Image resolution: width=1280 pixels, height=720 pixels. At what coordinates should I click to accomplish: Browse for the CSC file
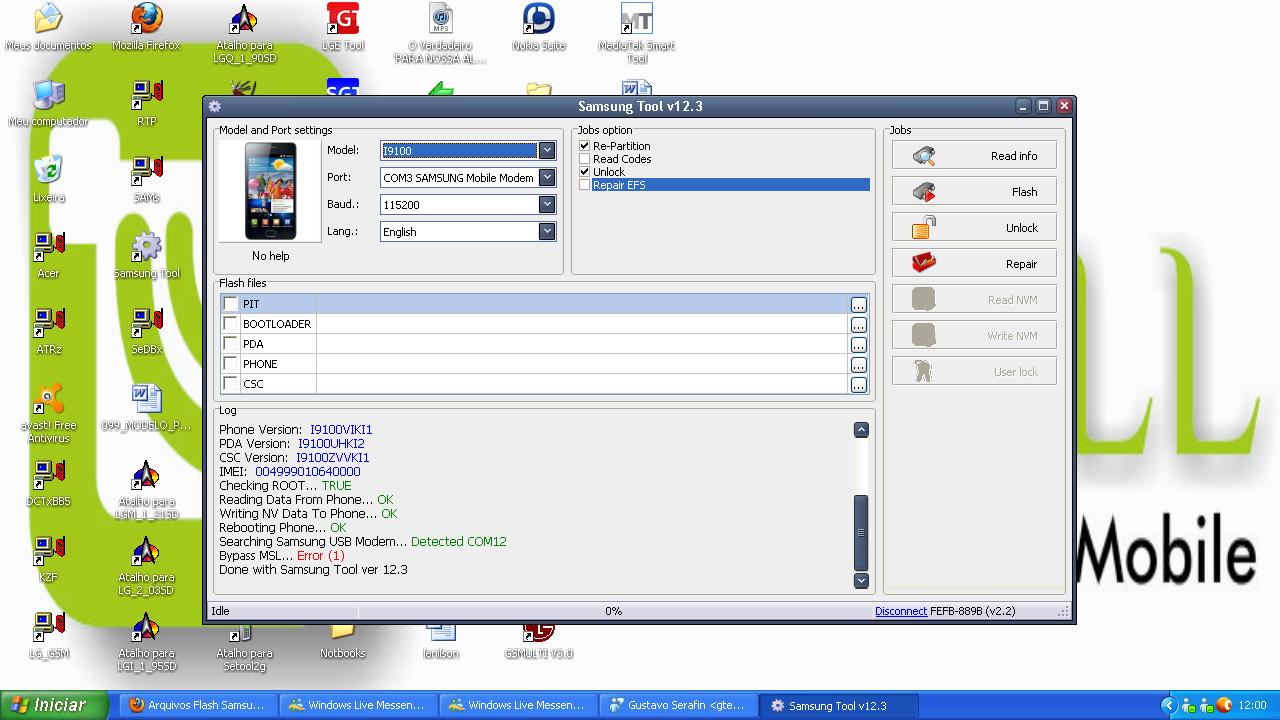[x=859, y=385]
